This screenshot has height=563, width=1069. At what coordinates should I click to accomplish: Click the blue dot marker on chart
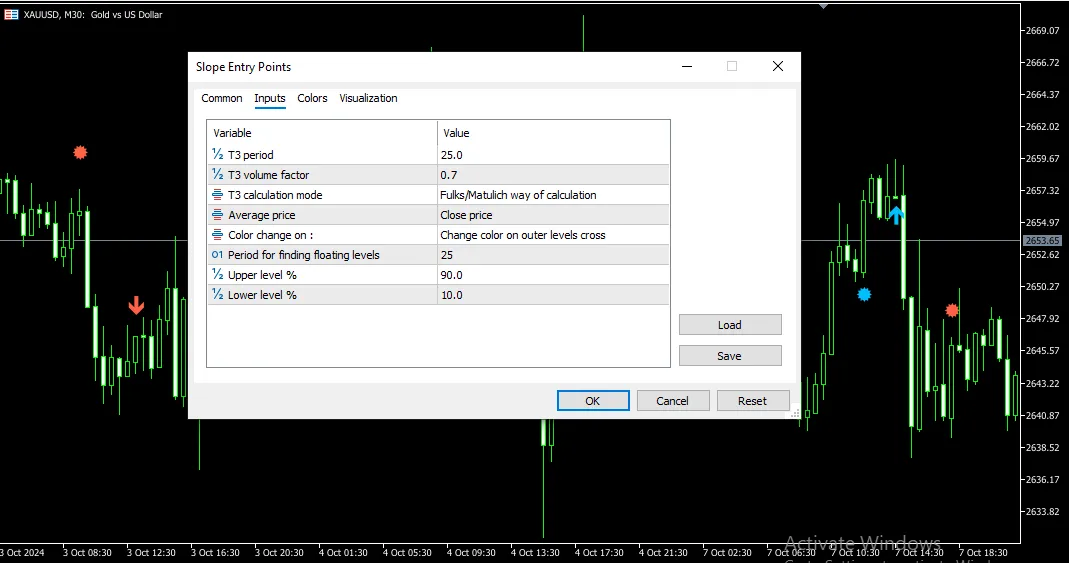[864, 294]
